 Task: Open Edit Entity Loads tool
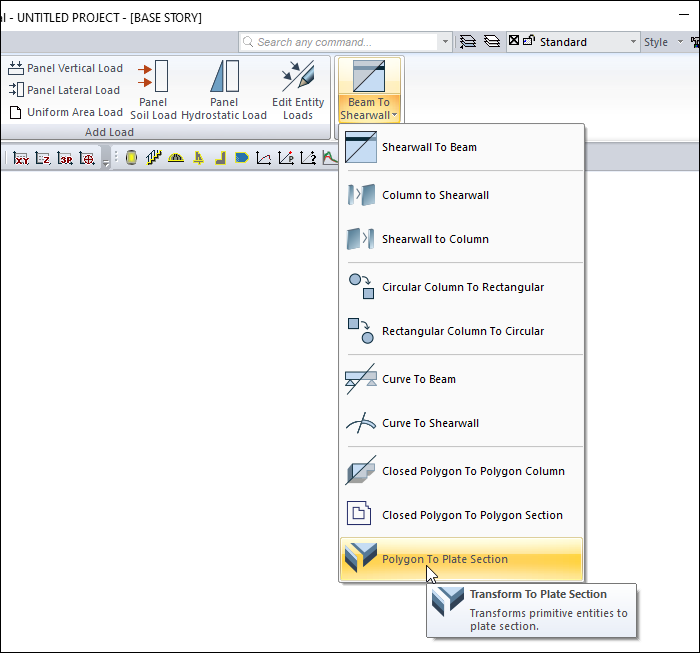298,89
